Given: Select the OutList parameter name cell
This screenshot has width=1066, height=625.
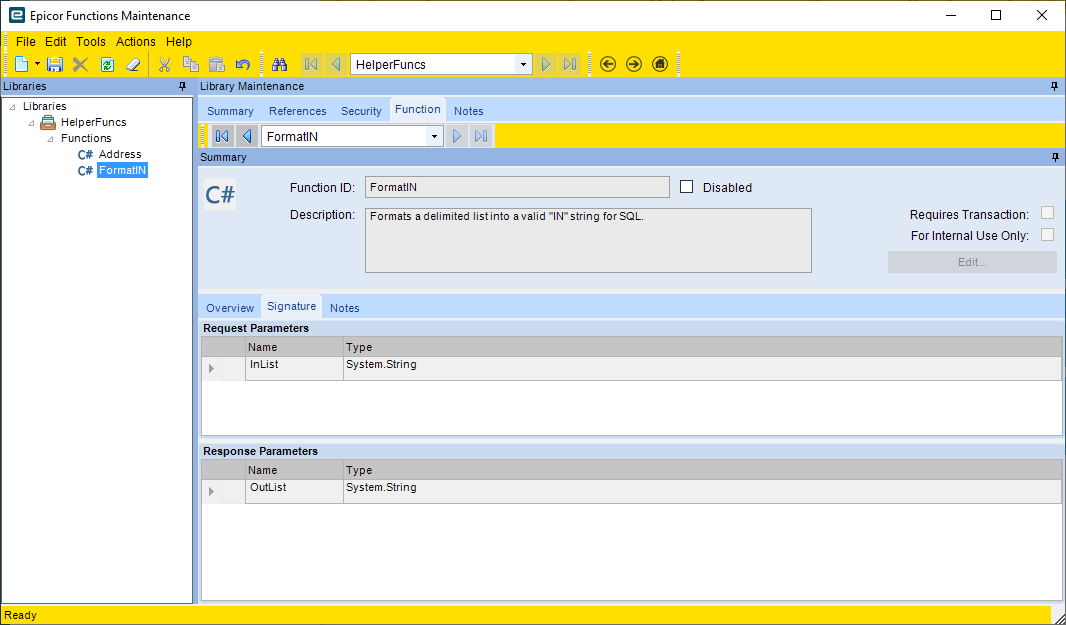Looking at the screenshot, I should pos(294,491).
